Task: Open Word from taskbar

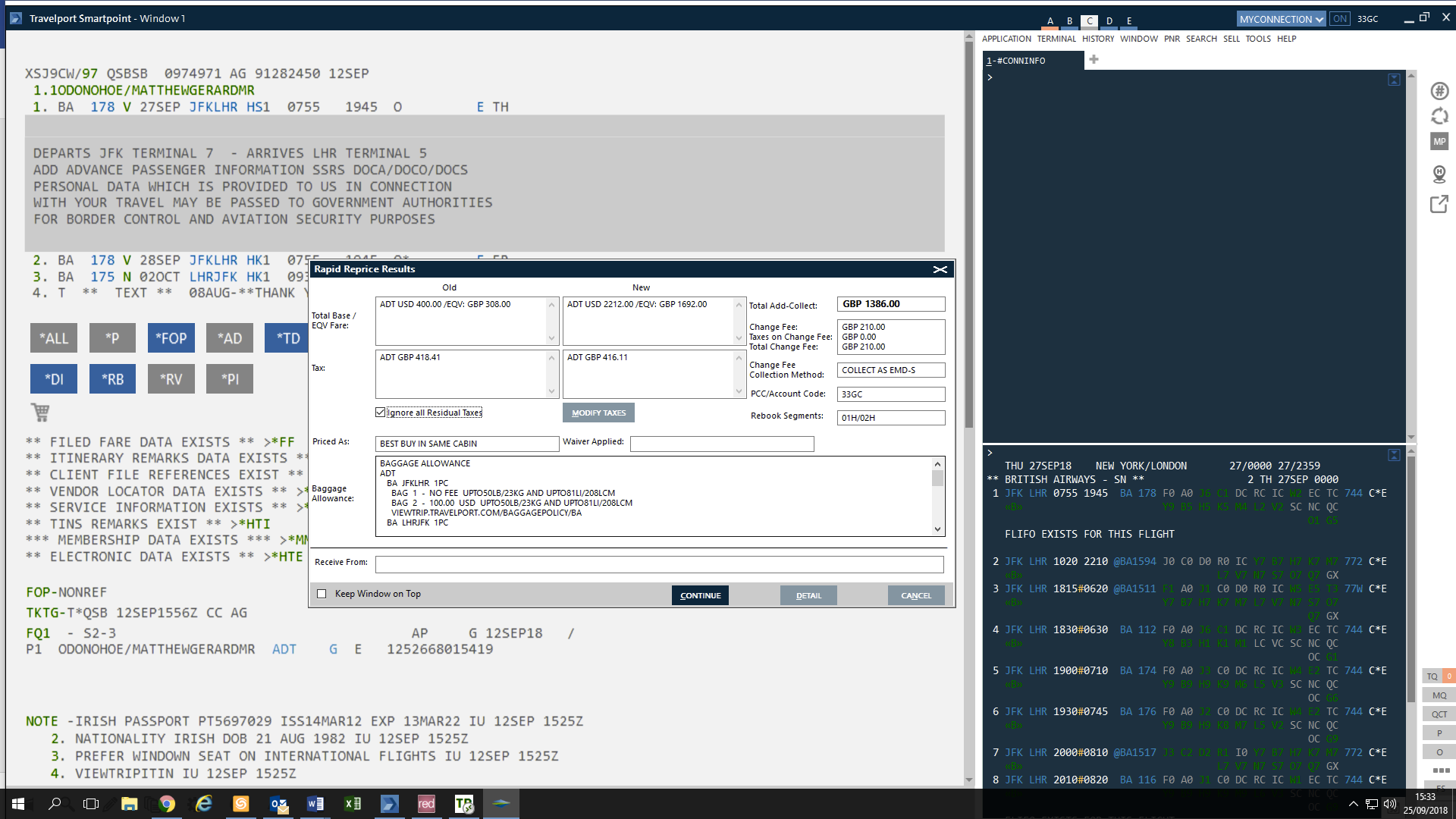Action: pyautogui.click(x=315, y=804)
